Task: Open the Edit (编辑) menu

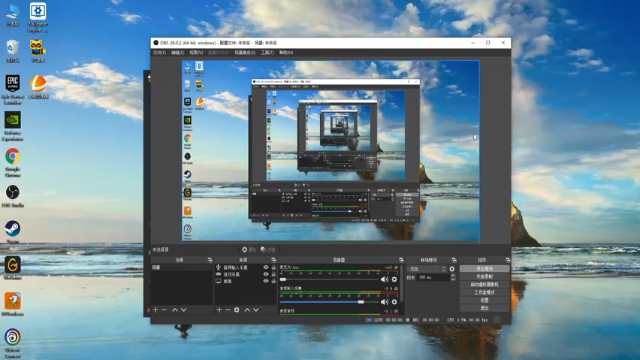Action: (177, 53)
